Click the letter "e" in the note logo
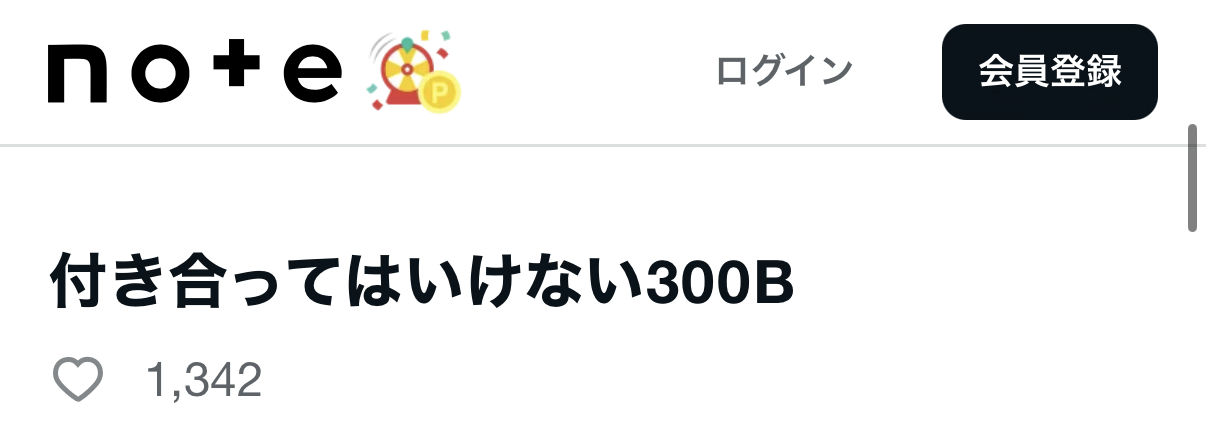This screenshot has height=433, width=1206. (x=311, y=74)
